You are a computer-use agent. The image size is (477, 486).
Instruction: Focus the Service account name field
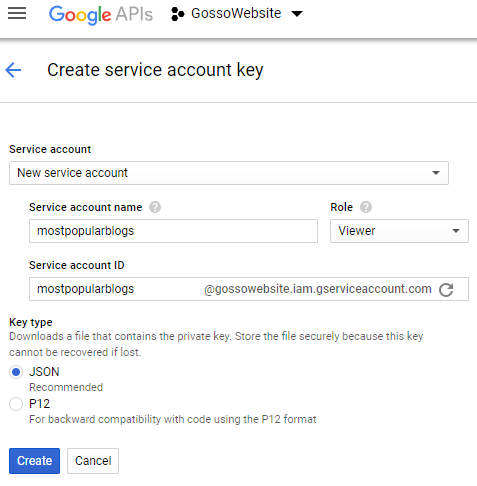173,231
